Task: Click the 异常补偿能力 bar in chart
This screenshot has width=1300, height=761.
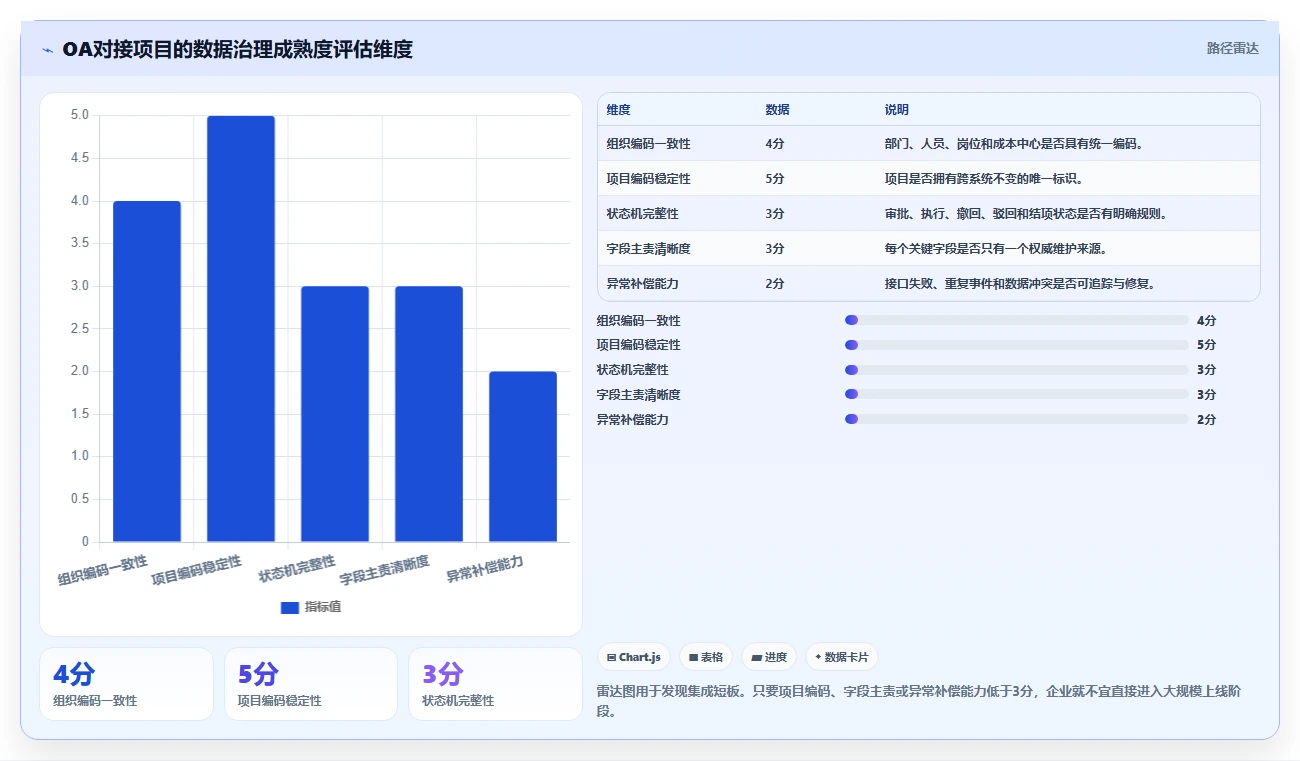Action: pyautogui.click(x=523, y=457)
